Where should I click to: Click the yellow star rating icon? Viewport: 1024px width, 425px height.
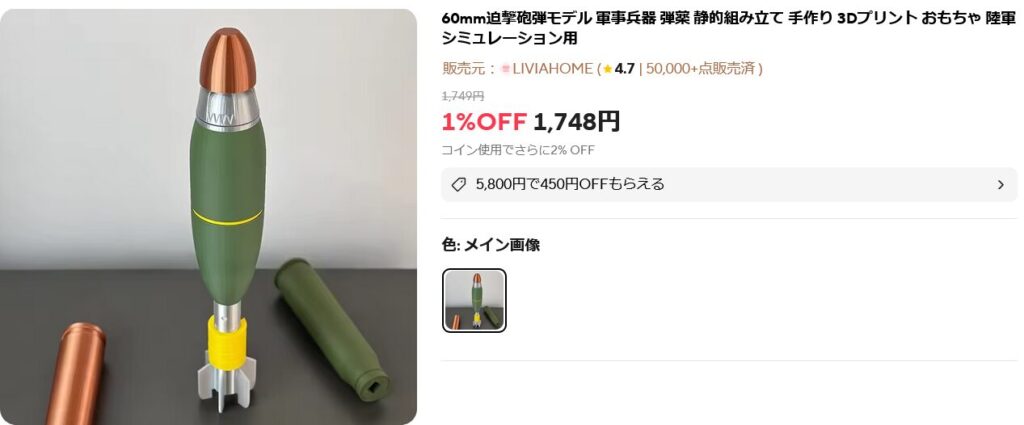(608, 69)
